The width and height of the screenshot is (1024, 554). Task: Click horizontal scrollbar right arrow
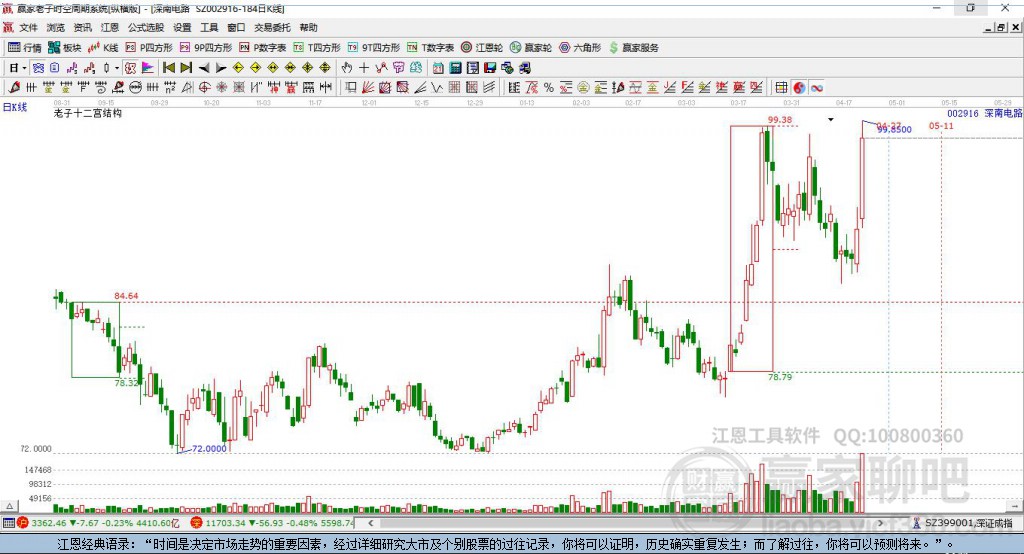pos(880,523)
